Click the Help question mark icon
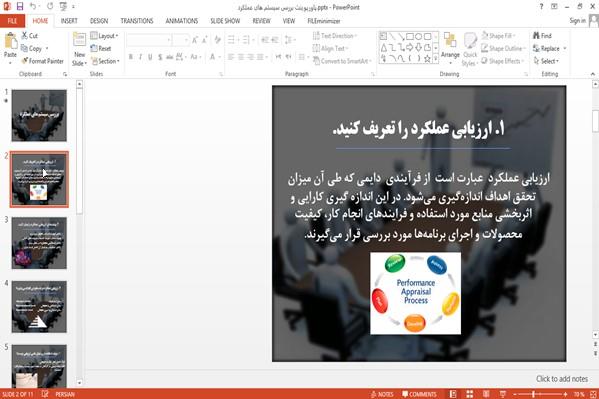599x399 pixels. pos(541,6)
